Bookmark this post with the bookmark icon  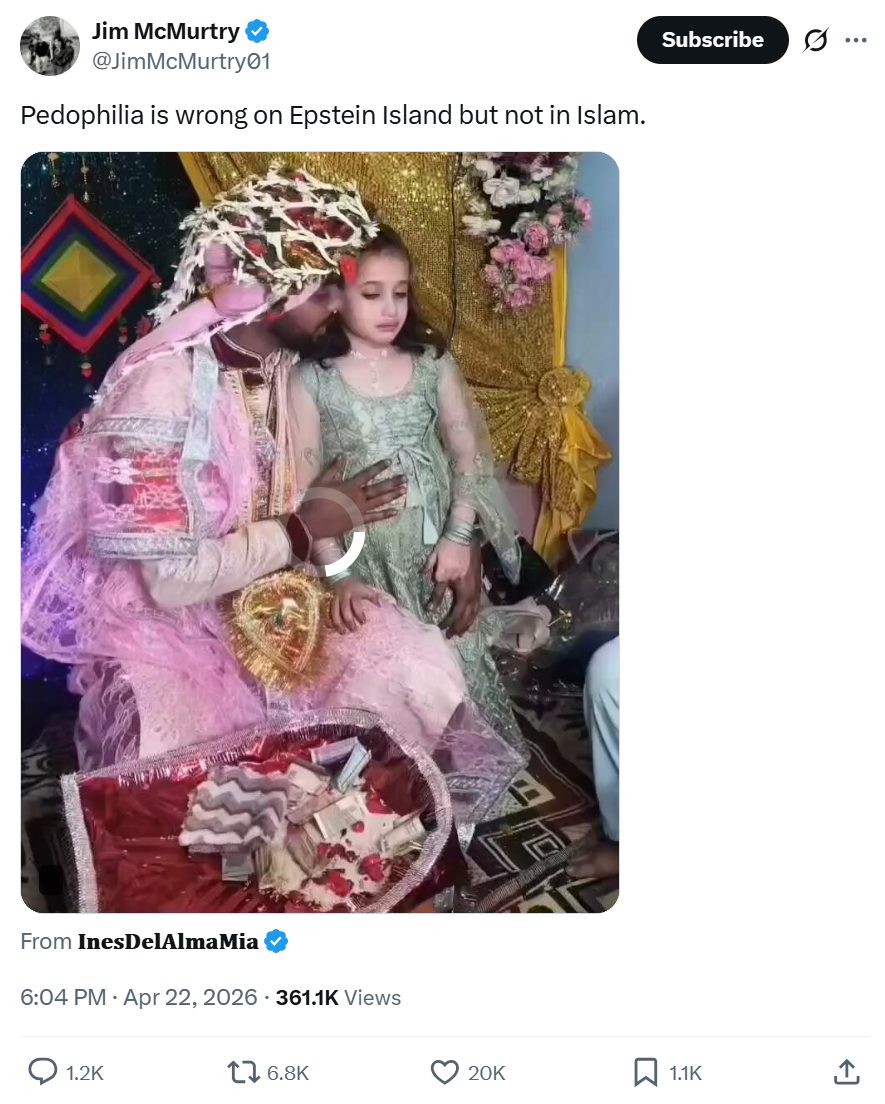coord(646,1072)
